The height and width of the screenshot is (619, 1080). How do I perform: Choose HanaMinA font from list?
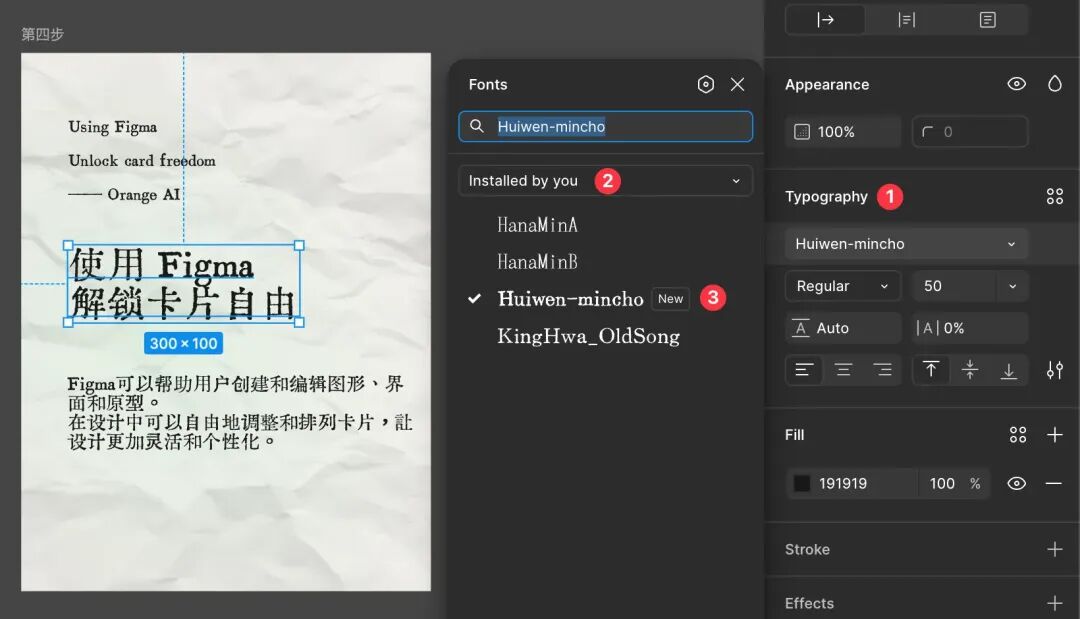(x=537, y=225)
